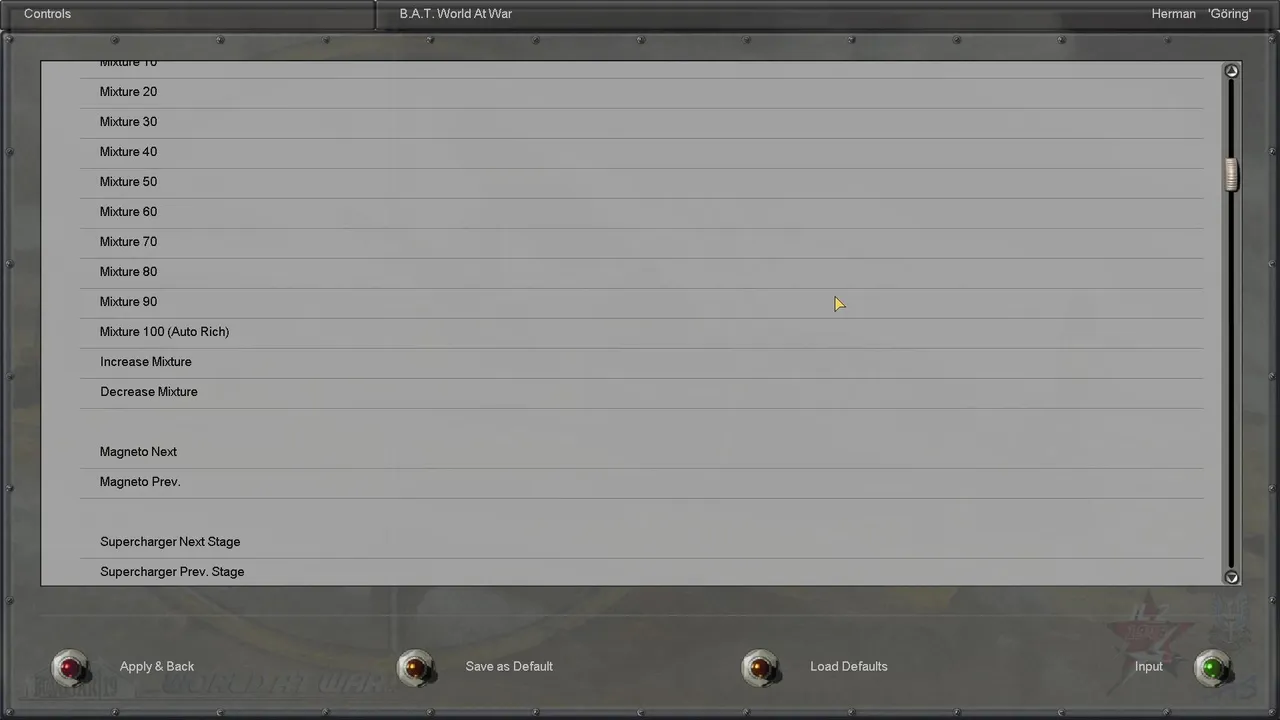The image size is (1280, 720).
Task: Click the scrollbar down arrow
Action: click(x=1232, y=577)
